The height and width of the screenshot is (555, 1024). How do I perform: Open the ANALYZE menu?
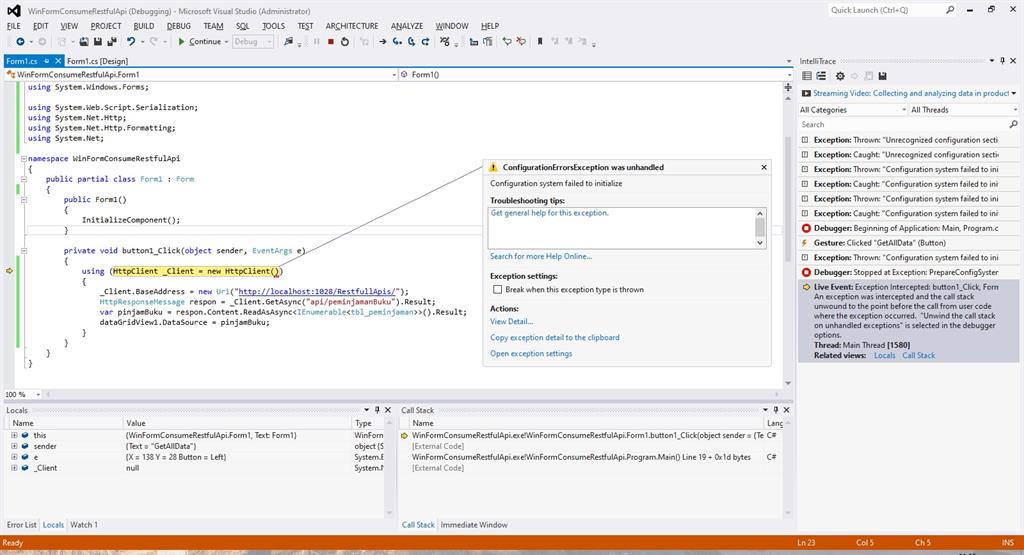coord(406,26)
